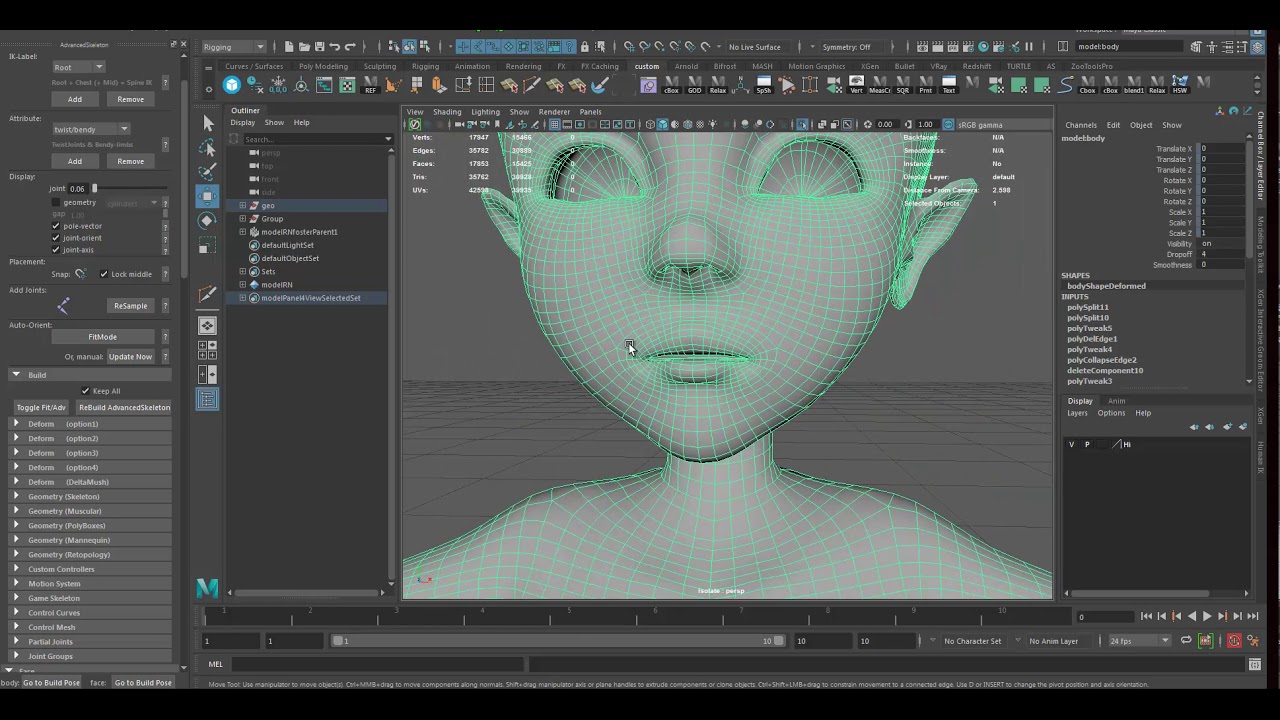The image size is (1280, 720).
Task: Activate the Lasso select tool
Action: (x=207, y=148)
